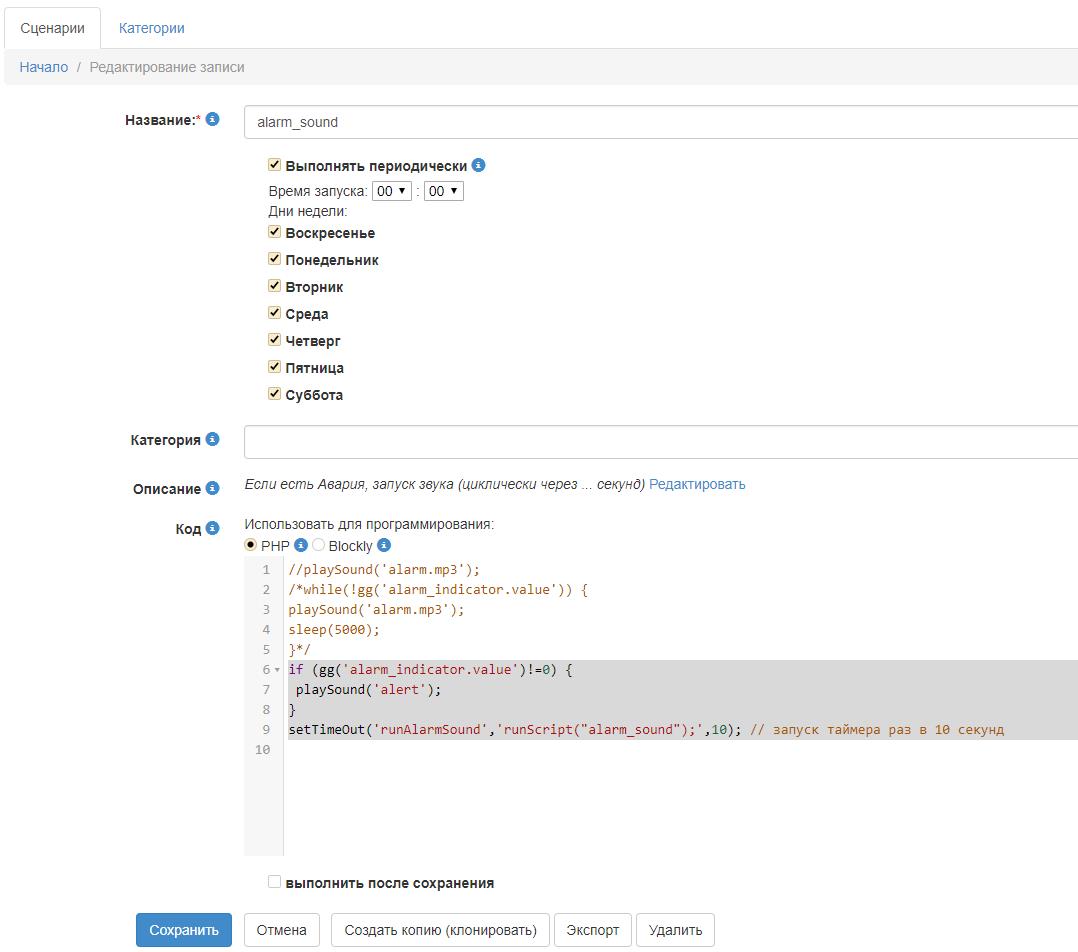This screenshot has height=952, width=1078.
Task: Select the Blockly radio button
Action: 319,545
